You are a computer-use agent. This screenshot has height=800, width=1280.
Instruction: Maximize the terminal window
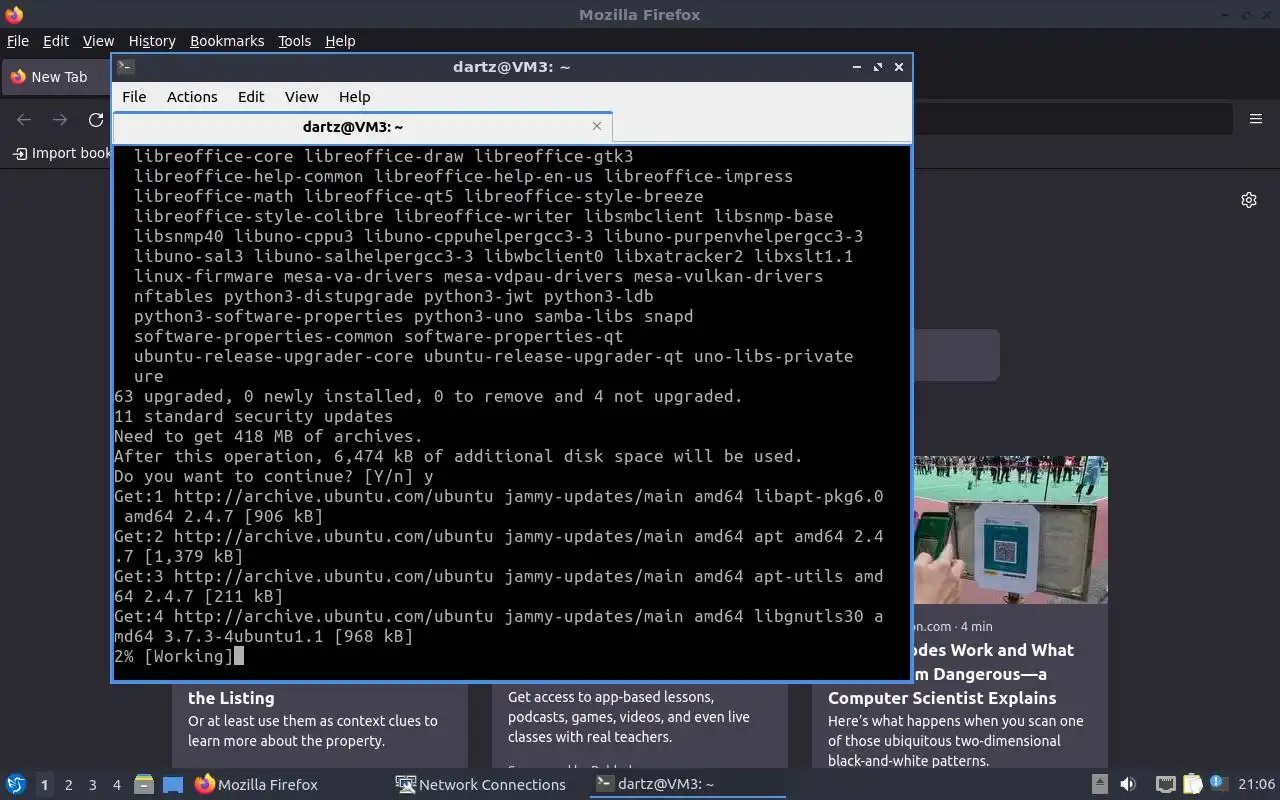[x=878, y=67]
